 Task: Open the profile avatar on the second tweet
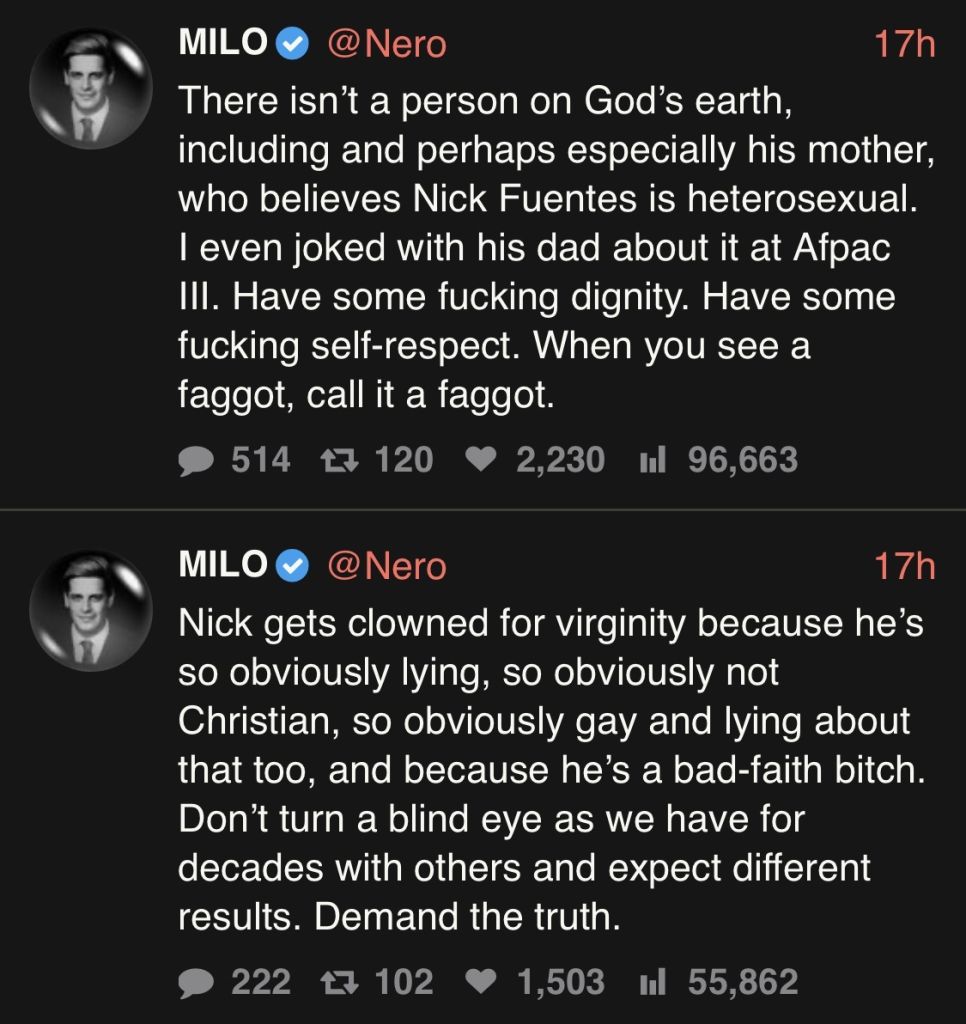tap(91, 611)
